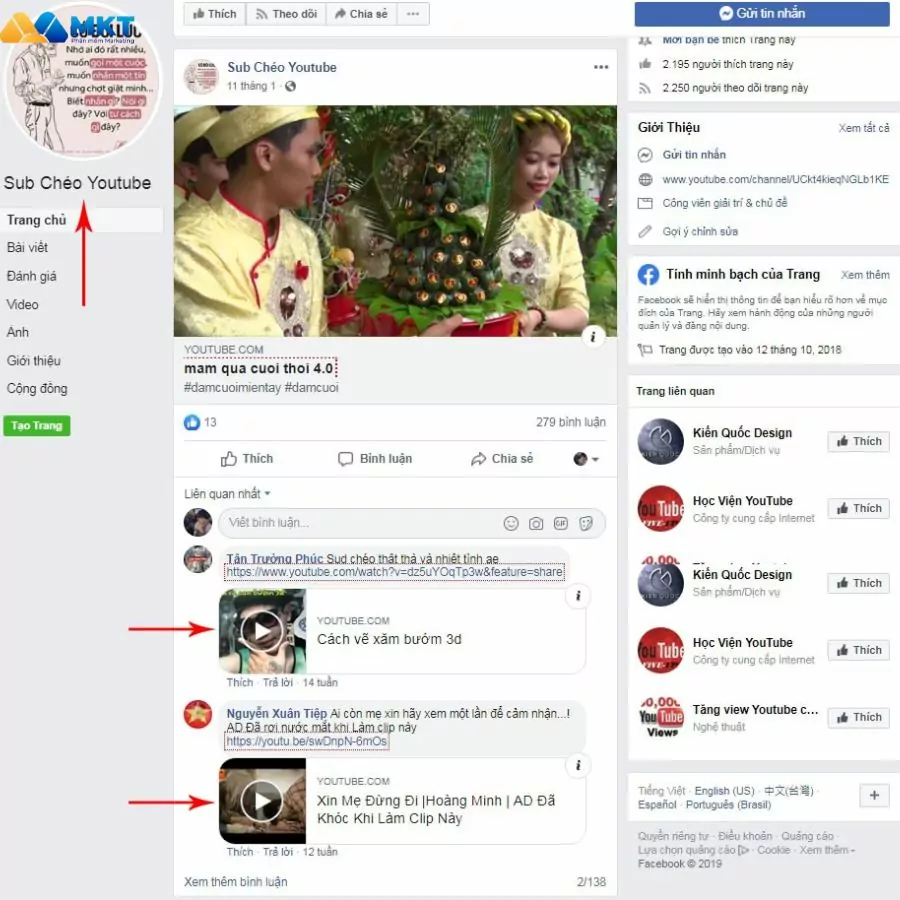Like the first Học Viện YouTube page
This screenshot has height=900, width=900.
(859, 509)
